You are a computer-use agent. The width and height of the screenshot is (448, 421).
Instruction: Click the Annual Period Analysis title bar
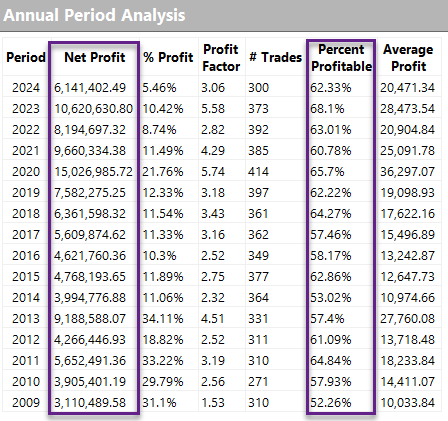pos(224,15)
